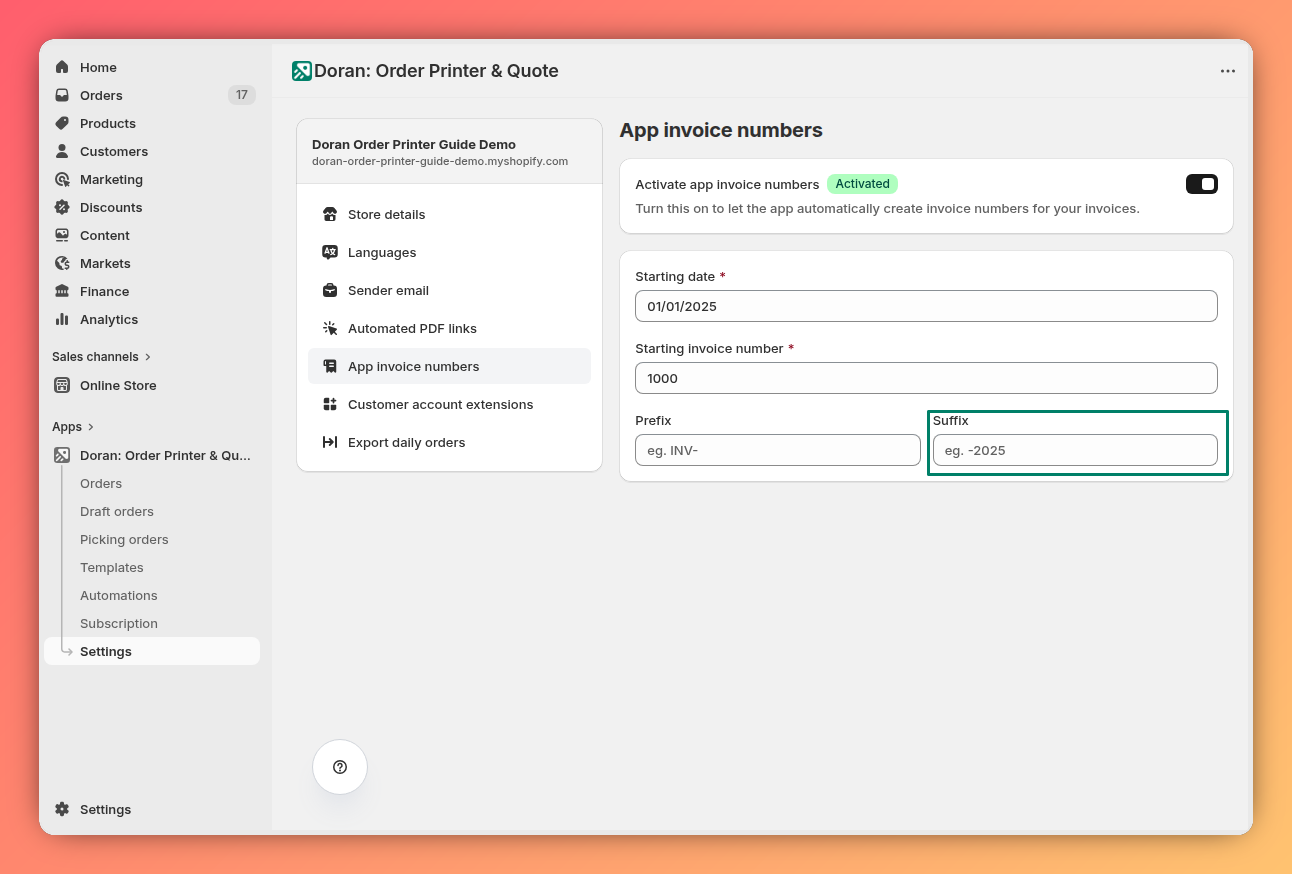Click the Markets globe icon
This screenshot has width=1292, height=874.
pyautogui.click(x=62, y=263)
